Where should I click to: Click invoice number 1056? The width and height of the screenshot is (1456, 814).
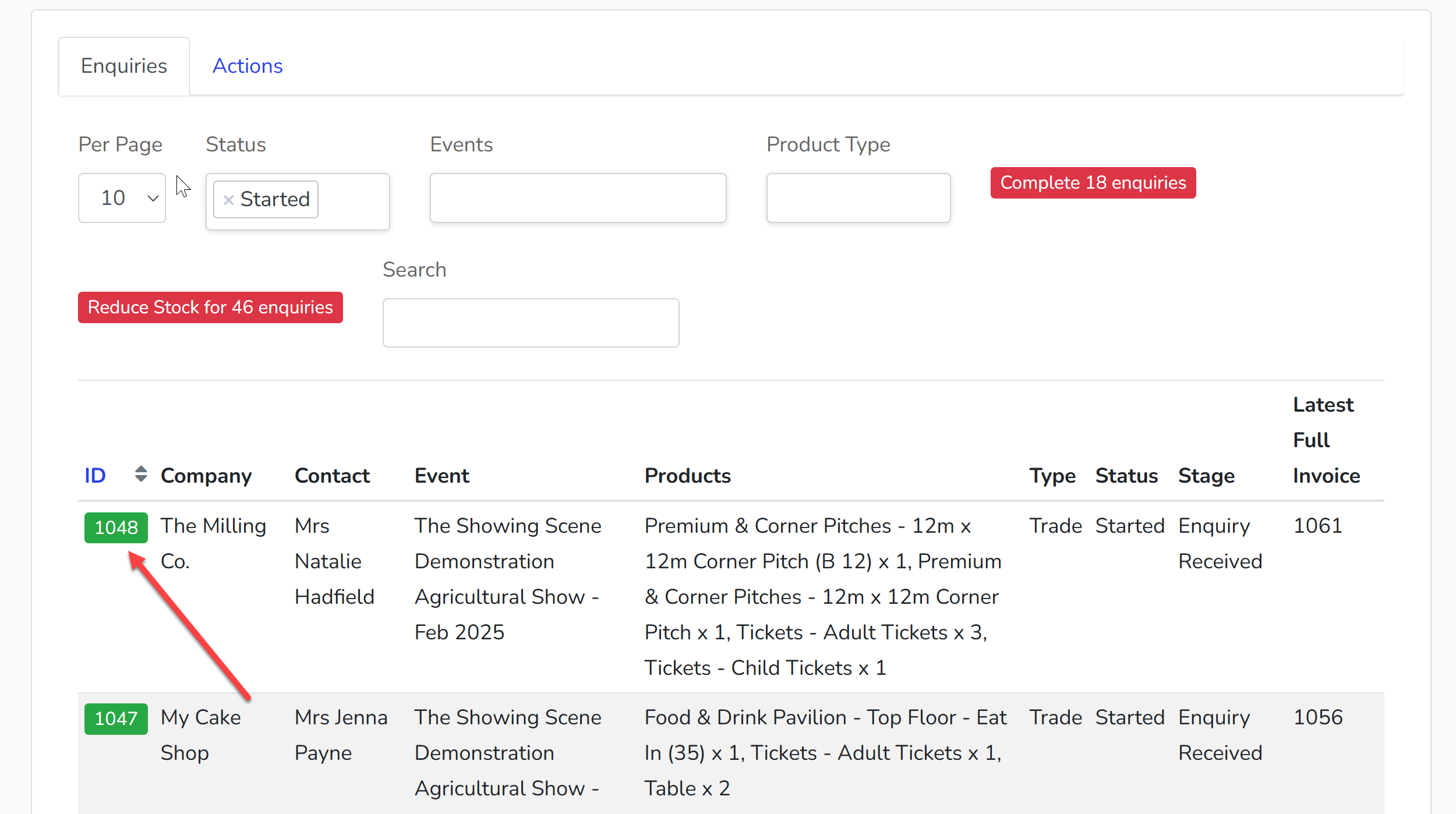click(1317, 717)
